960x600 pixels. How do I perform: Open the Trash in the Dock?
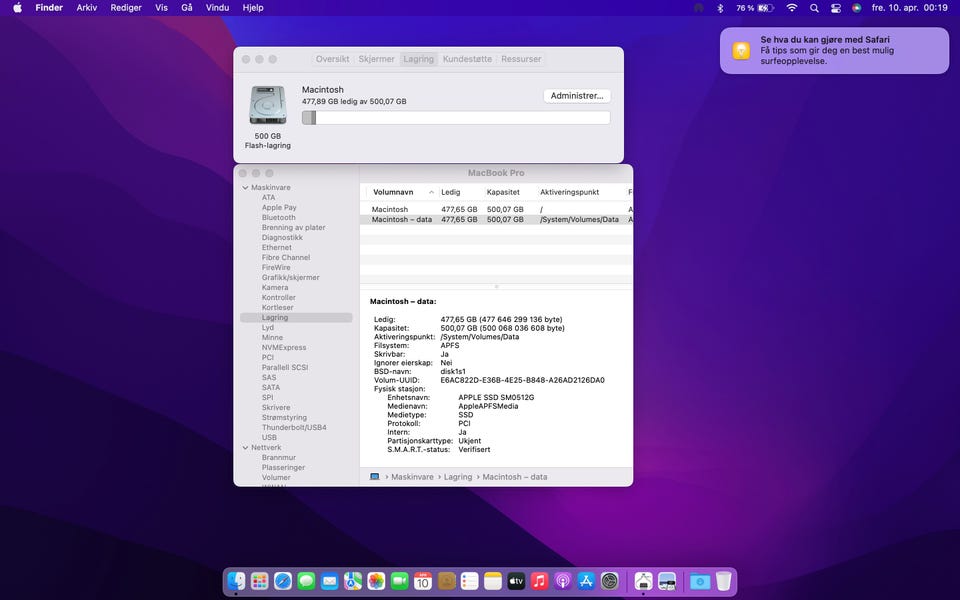tap(724, 580)
